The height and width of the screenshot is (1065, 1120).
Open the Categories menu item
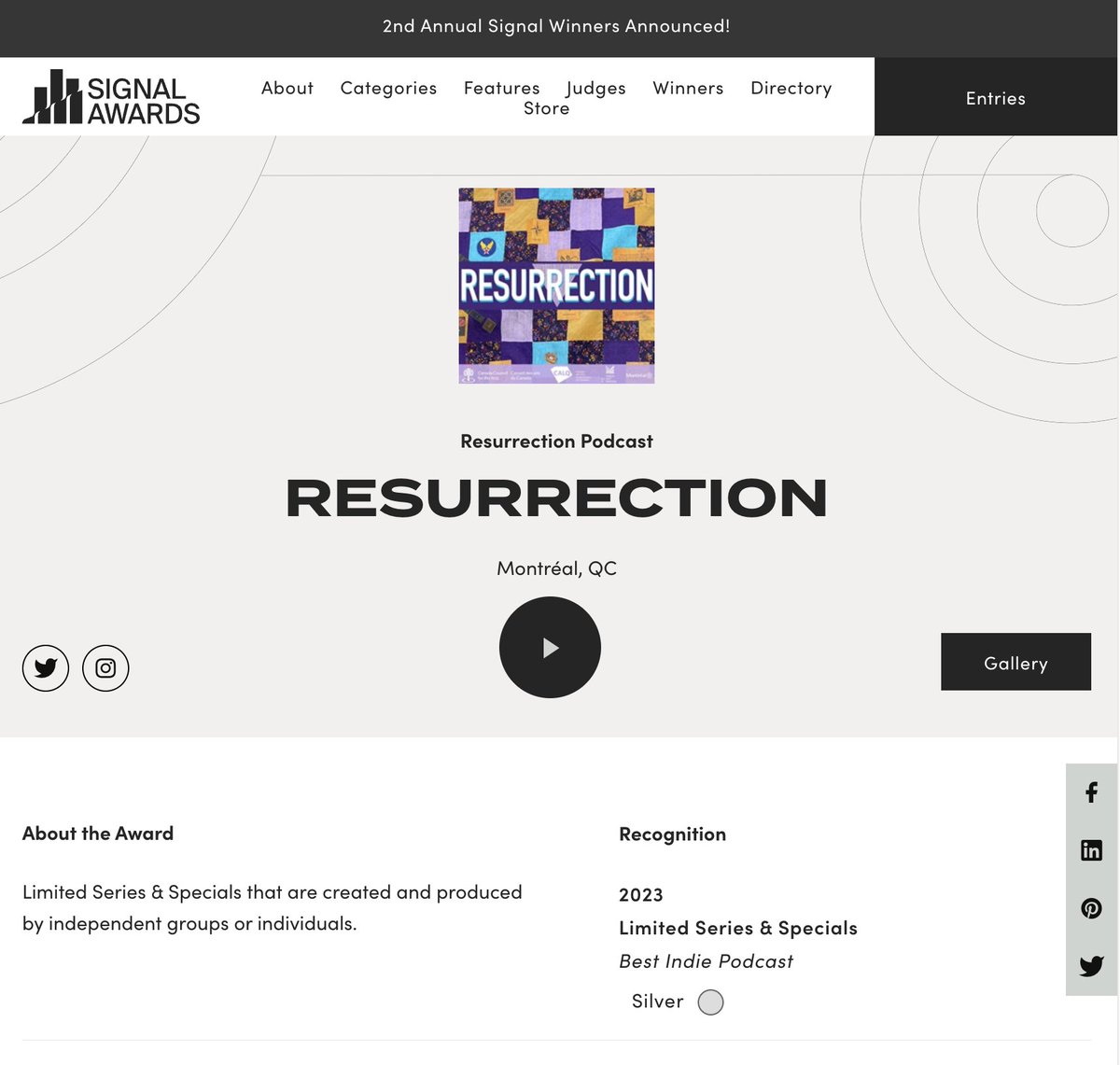pyautogui.click(x=388, y=88)
